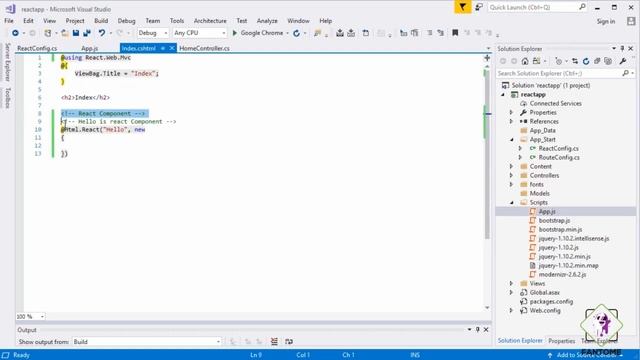Click Collapse All in Solution Explorer toolbar

coord(597,61)
